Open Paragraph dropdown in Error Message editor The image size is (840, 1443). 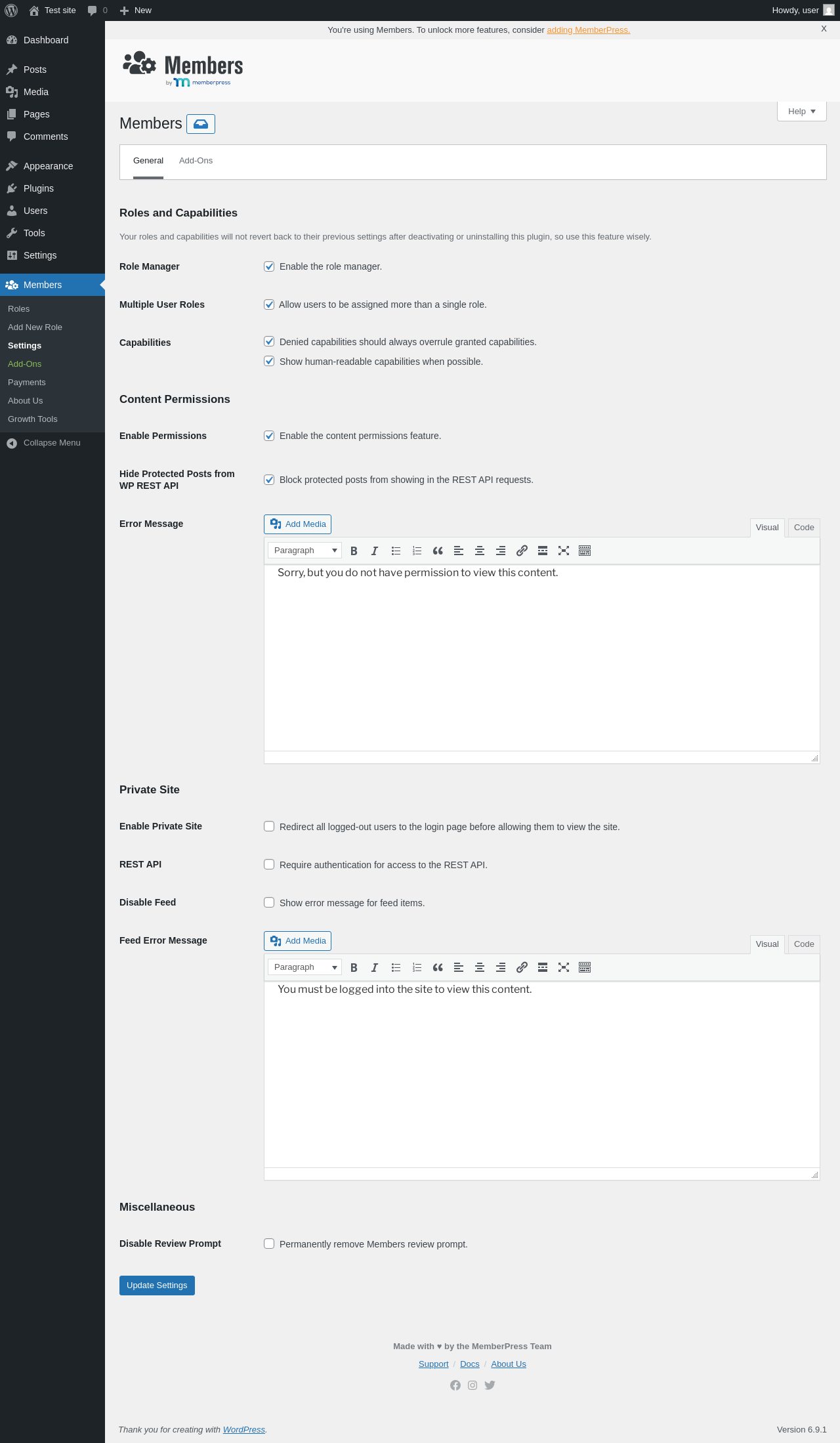click(x=304, y=551)
